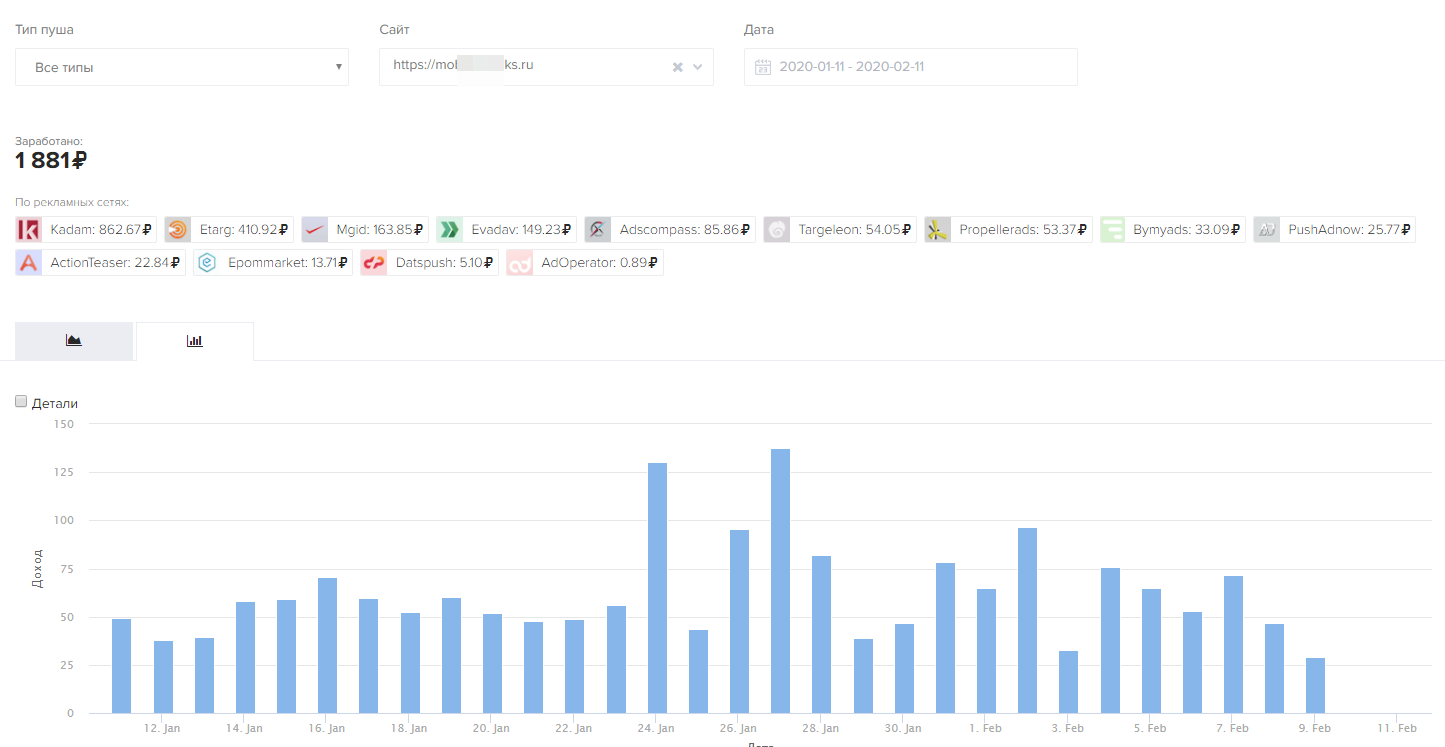
Task: Click the Propellerads propeller icon
Action: 937,230
